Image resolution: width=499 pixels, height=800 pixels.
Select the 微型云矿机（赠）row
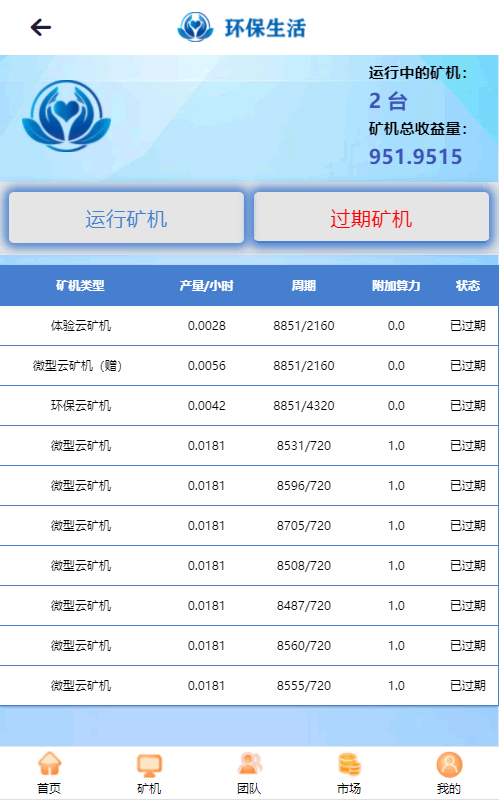pos(249,366)
